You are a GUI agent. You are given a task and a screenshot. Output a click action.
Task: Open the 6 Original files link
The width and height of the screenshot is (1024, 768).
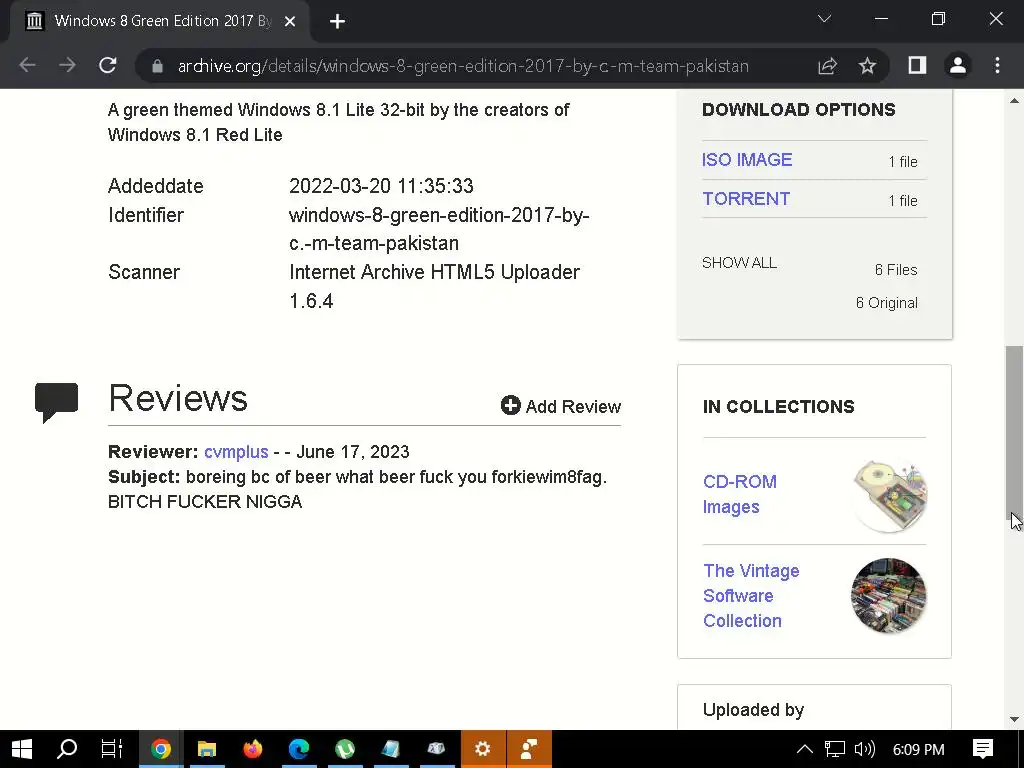click(x=887, y=303)
